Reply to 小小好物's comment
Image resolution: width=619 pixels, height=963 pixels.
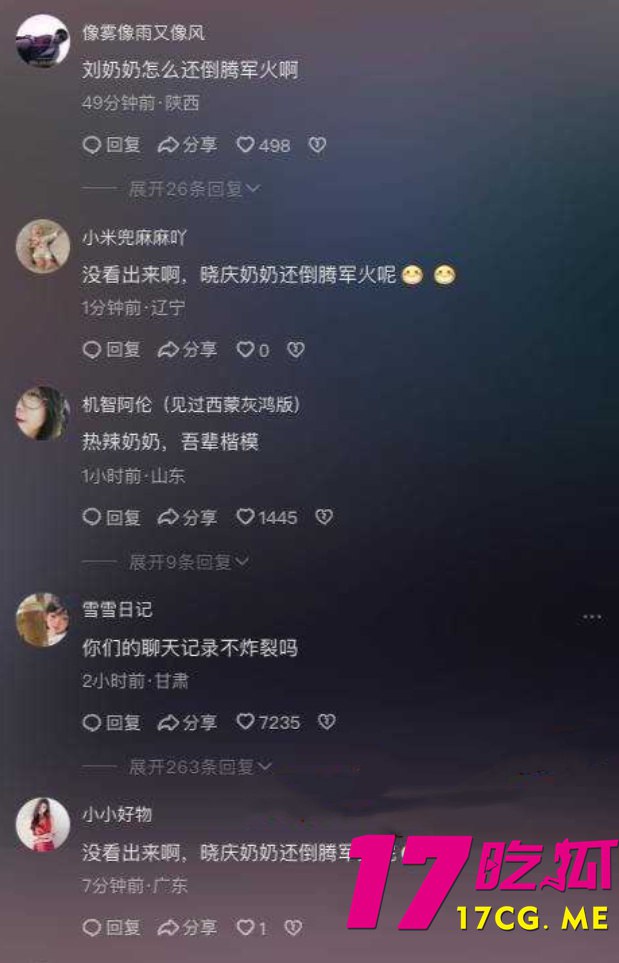(x=112, y=927)
